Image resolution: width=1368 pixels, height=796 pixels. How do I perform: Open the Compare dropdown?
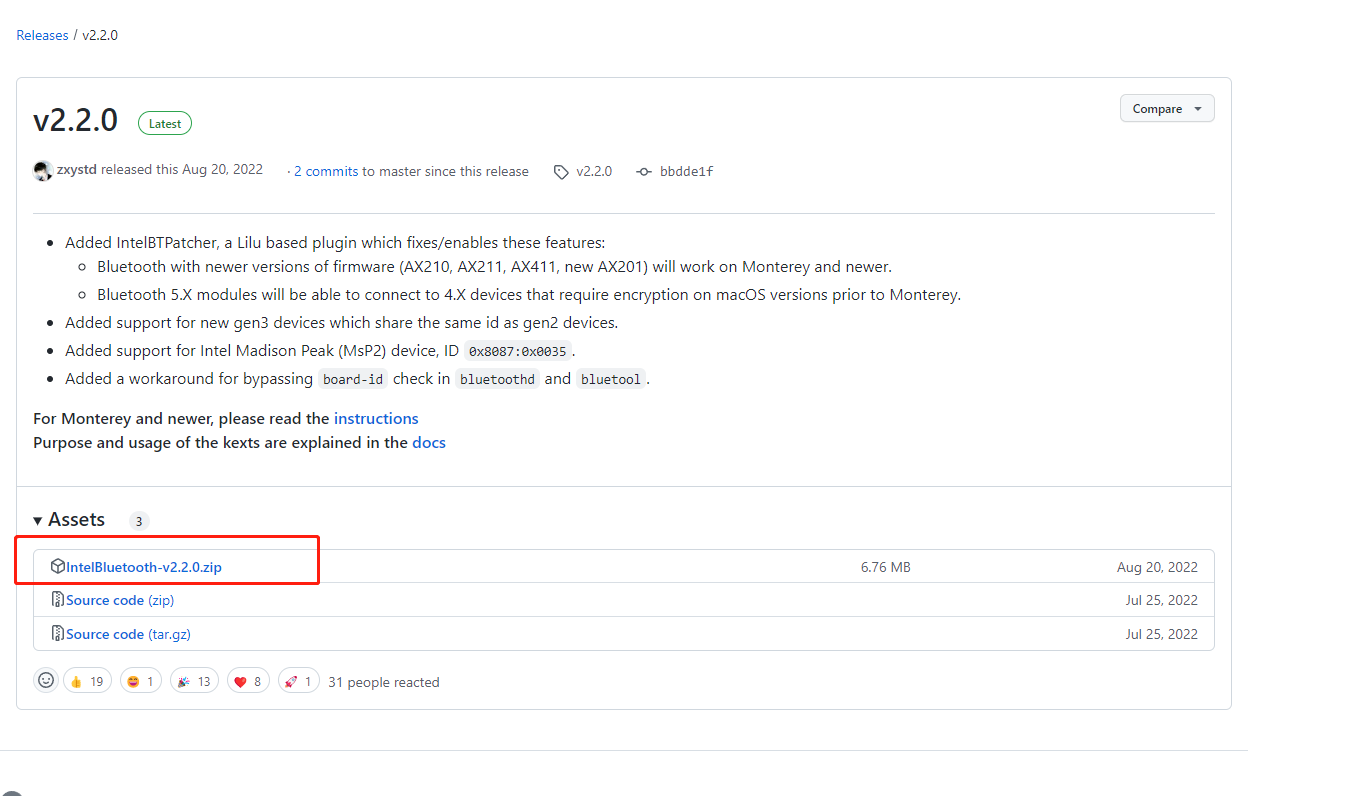tap(1166, 109)
